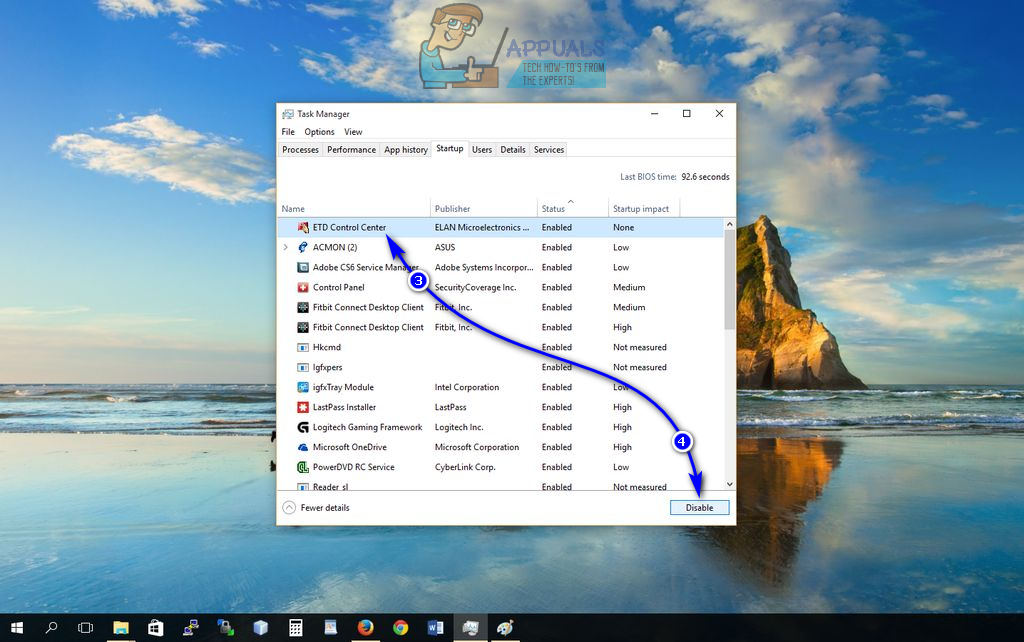Image resolution: width=1024 pixels, height=642 pixels.
Task: Click the ELAN Microelectronics publisher cell
Action: [482, 227]
